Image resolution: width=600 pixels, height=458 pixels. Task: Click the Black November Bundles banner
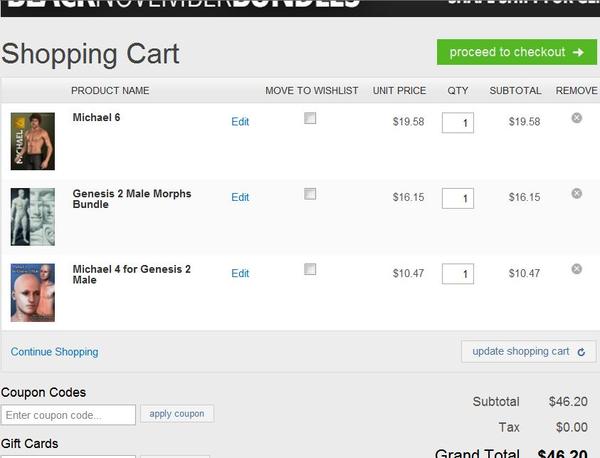(x=300, y=8)
